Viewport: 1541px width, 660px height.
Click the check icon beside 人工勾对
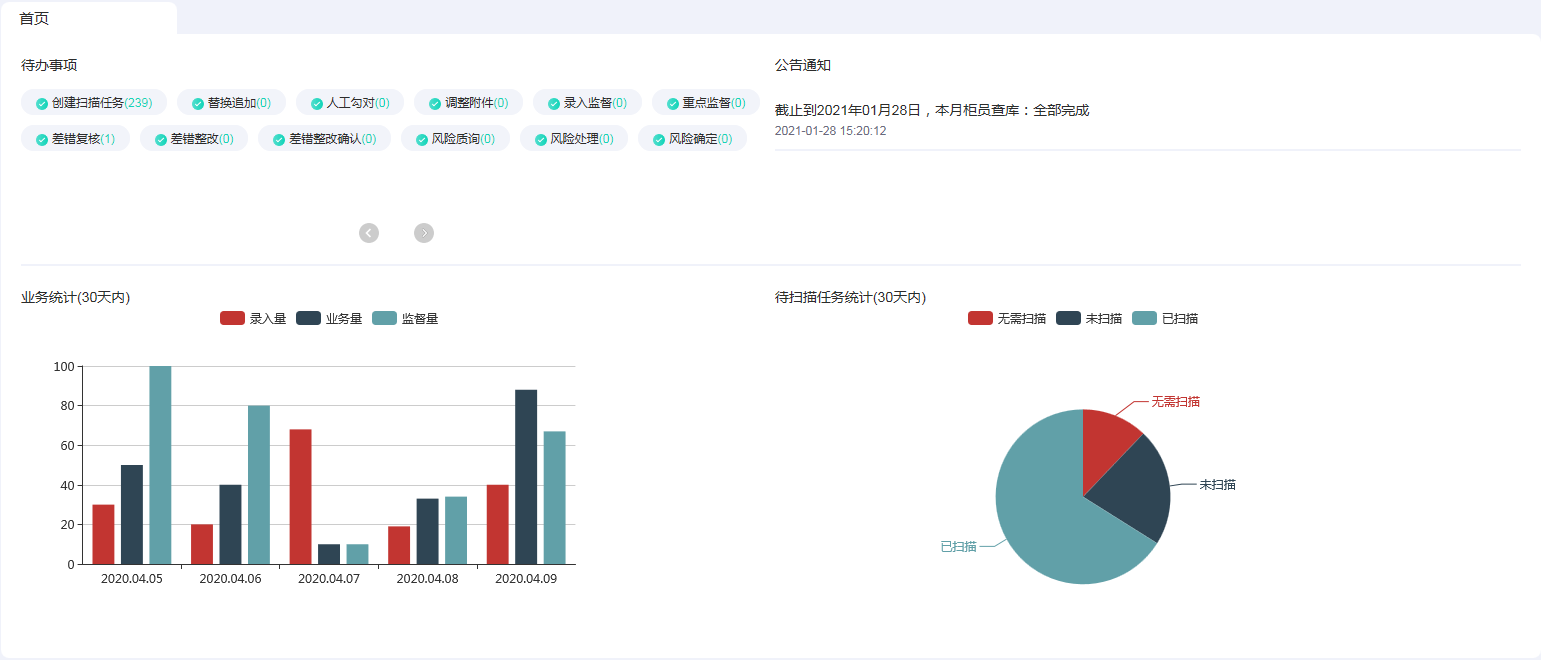pyautogui.click(x=317, y=103)
